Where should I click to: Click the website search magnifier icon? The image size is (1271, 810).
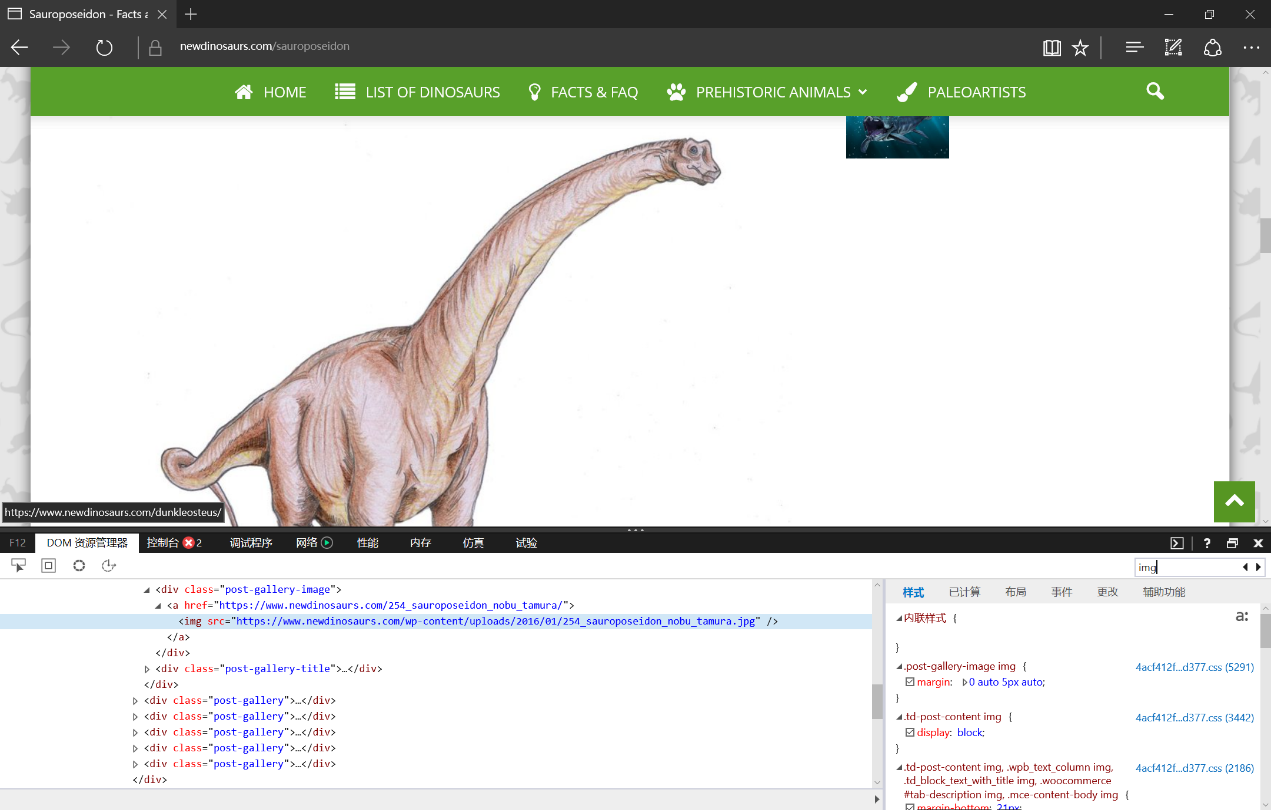pos(1155,92)
